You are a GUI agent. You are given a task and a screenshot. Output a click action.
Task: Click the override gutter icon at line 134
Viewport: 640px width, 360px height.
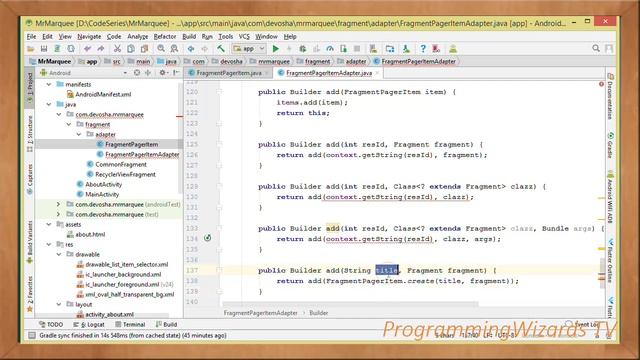[x=207, y=238]
